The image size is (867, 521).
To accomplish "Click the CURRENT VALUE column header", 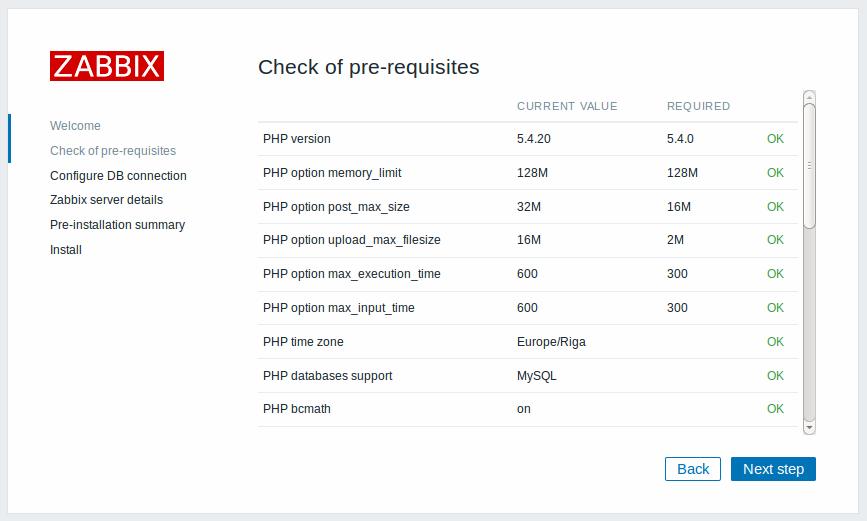I will [567, 106].
